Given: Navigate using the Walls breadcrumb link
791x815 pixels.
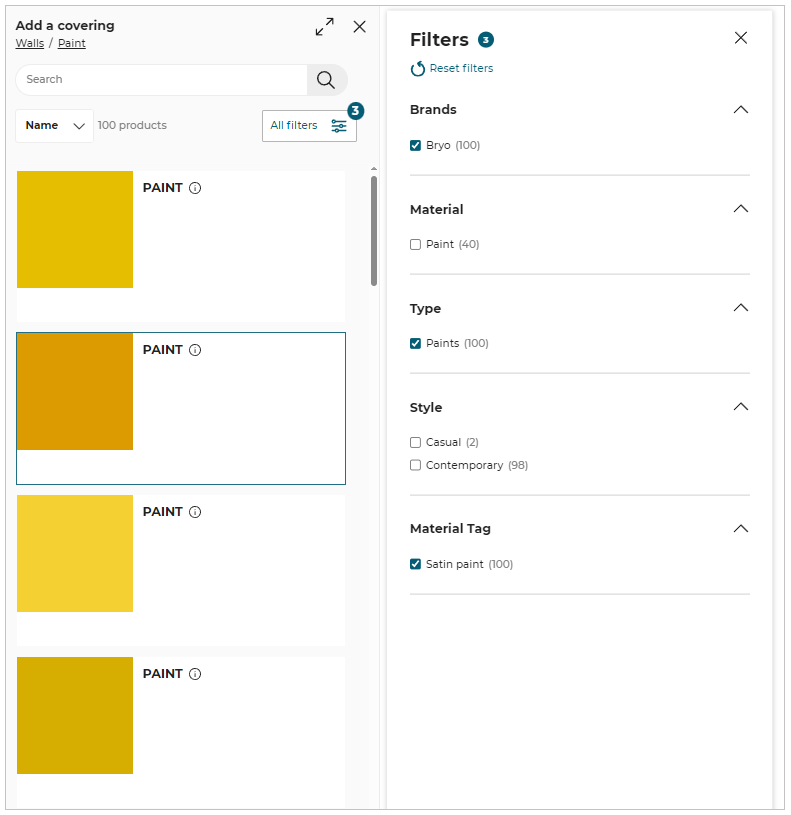Looking at the screenshot, I should [29, 43].
